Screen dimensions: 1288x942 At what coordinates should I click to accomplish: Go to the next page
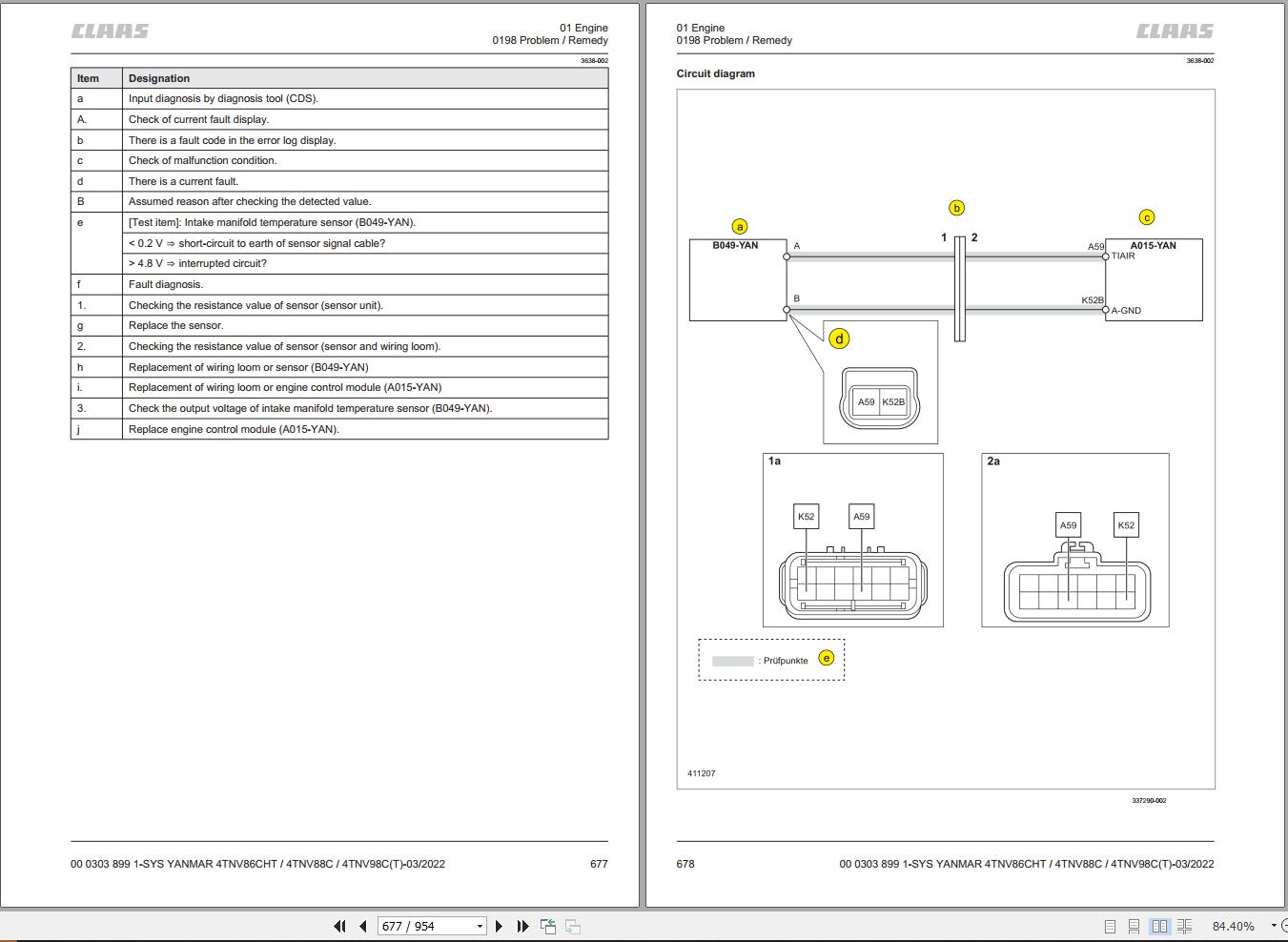click(x=499, y=926)
